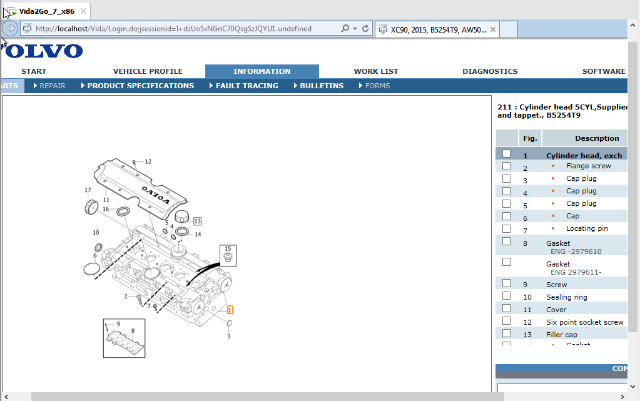The width and height of the screenshot is (640, 401).
Task: Click the refresh page icon
Action: [365, 29]
